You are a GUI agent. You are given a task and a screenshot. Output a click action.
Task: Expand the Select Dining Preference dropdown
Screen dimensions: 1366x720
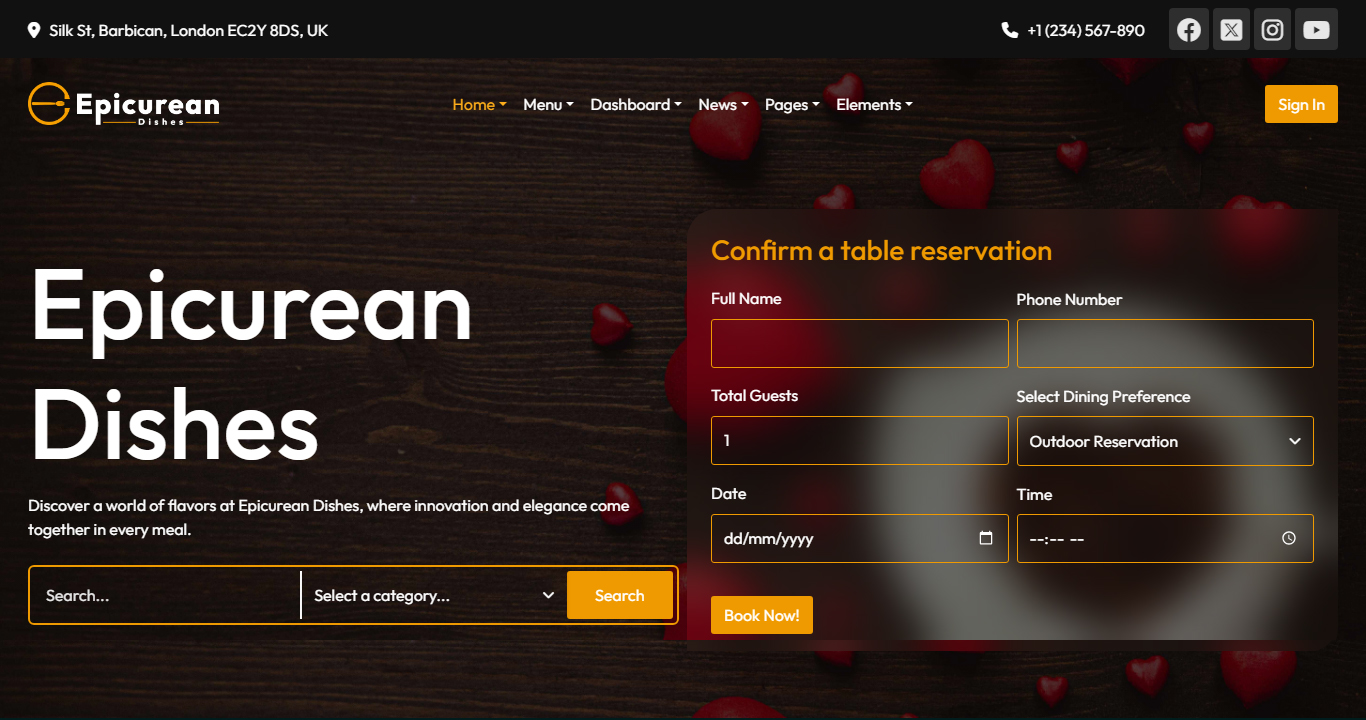coord(1164,441)
